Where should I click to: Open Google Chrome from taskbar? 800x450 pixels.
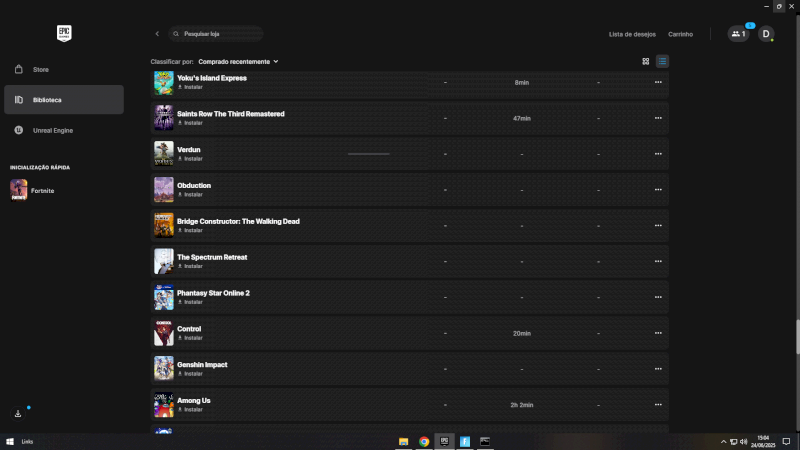click(x=424, y=441)
